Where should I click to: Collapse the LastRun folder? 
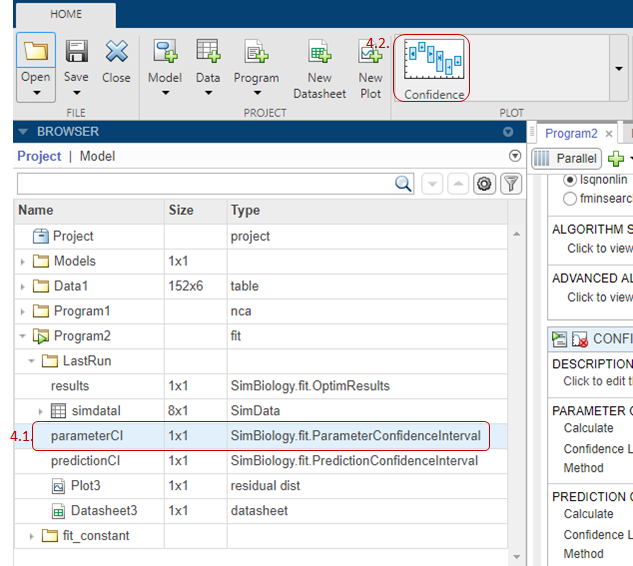31,361
